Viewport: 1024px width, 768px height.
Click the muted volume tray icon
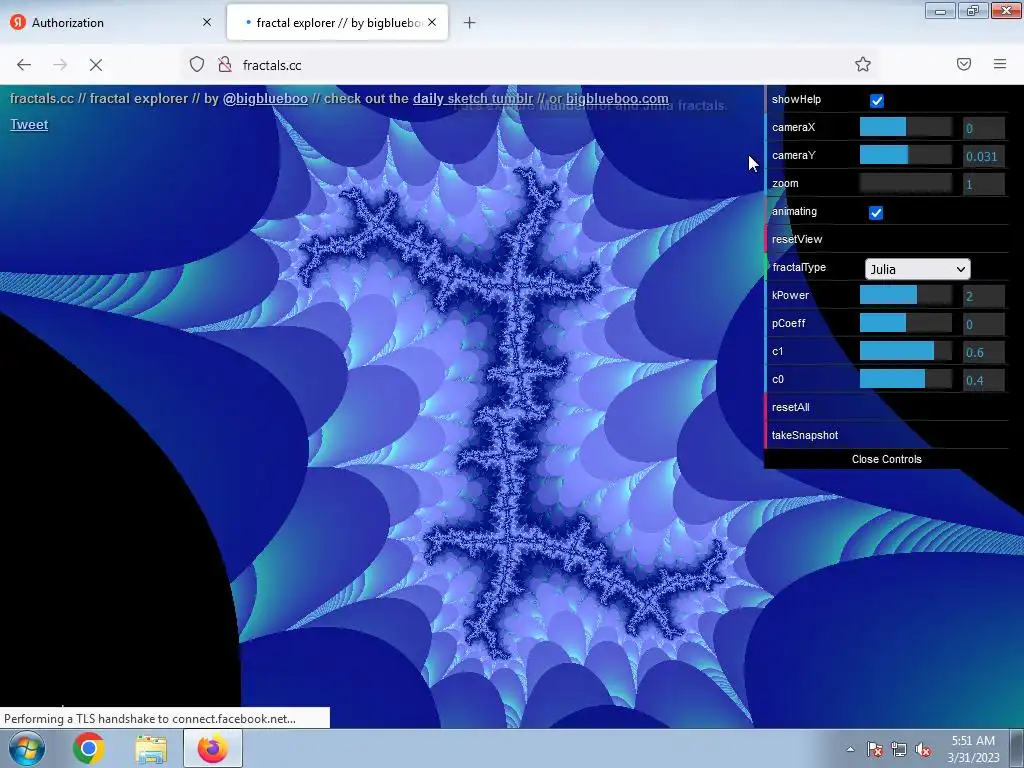click(923, 749)
